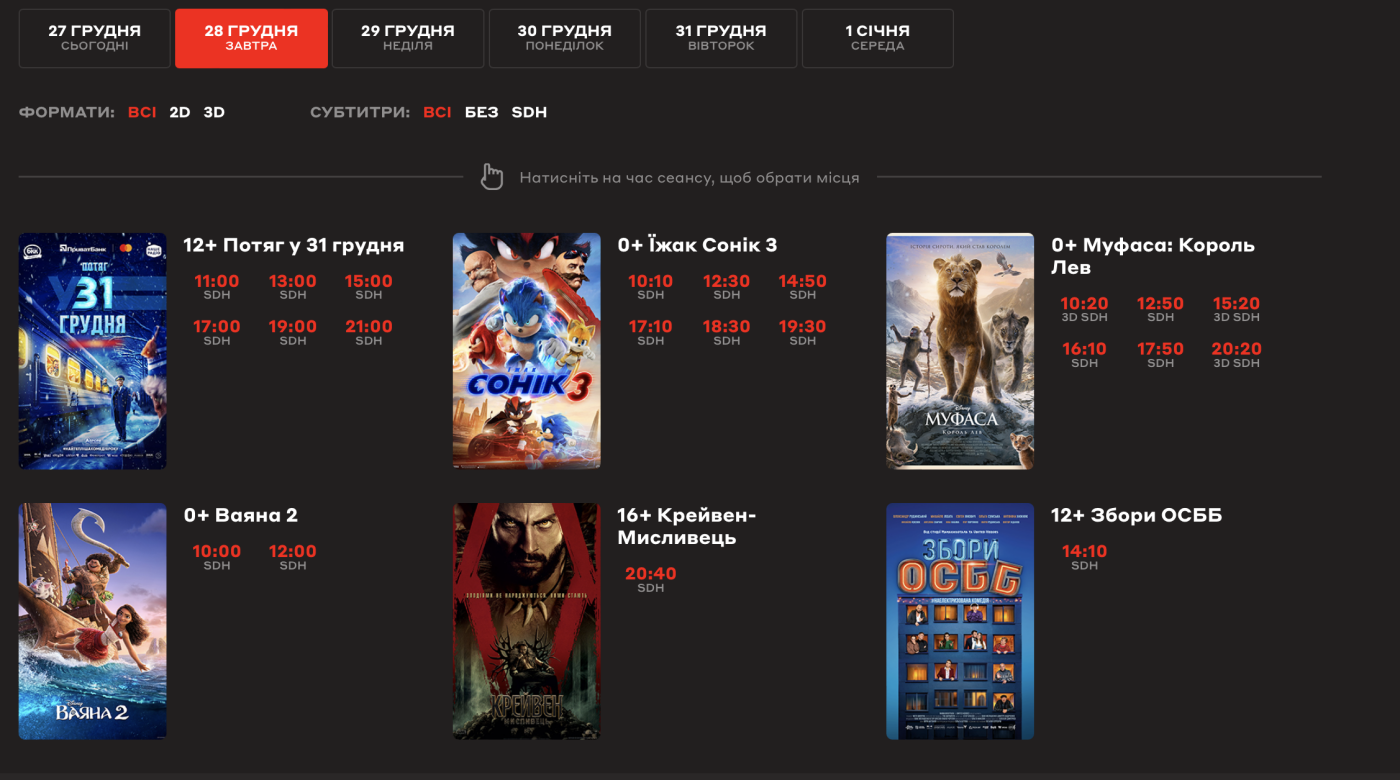
Task: Choose the 12:30 Їжак Сонік 3 showtime
Action: click(x=727, y=287)
